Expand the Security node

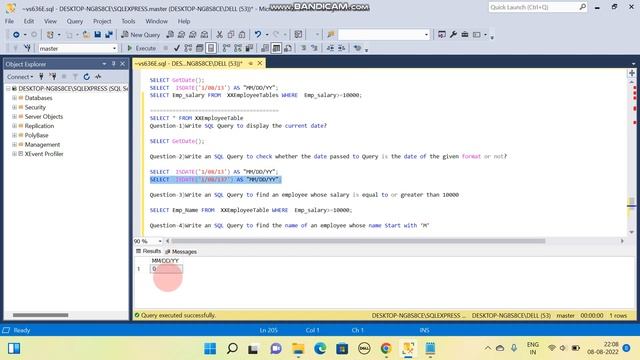(x=14, y=107)
